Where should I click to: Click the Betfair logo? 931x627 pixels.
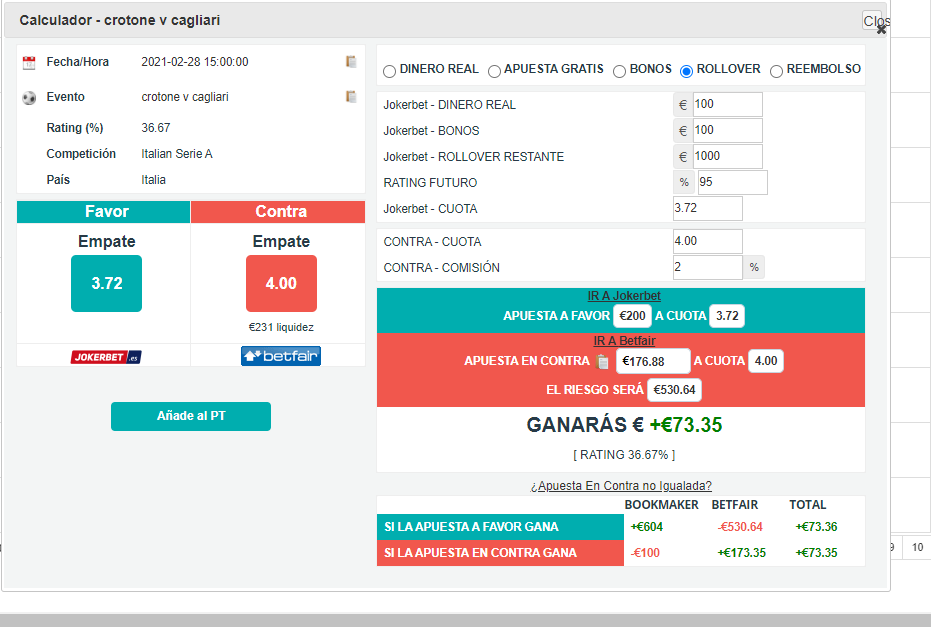click(x=281, y=356)
